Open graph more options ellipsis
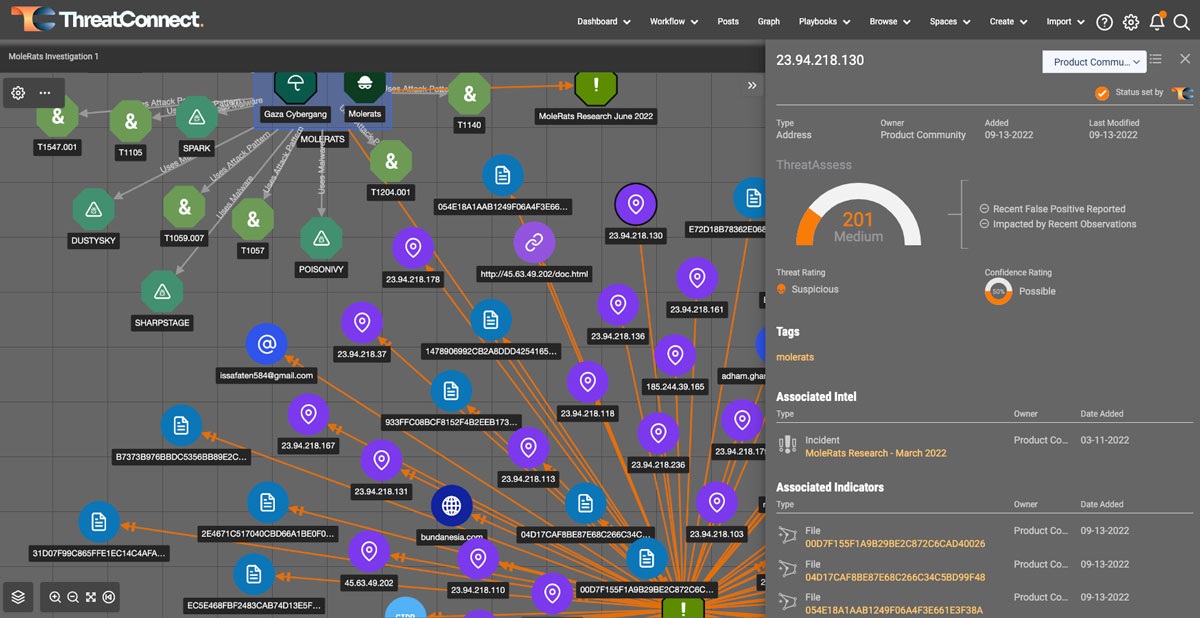 [x=45, y=93]
